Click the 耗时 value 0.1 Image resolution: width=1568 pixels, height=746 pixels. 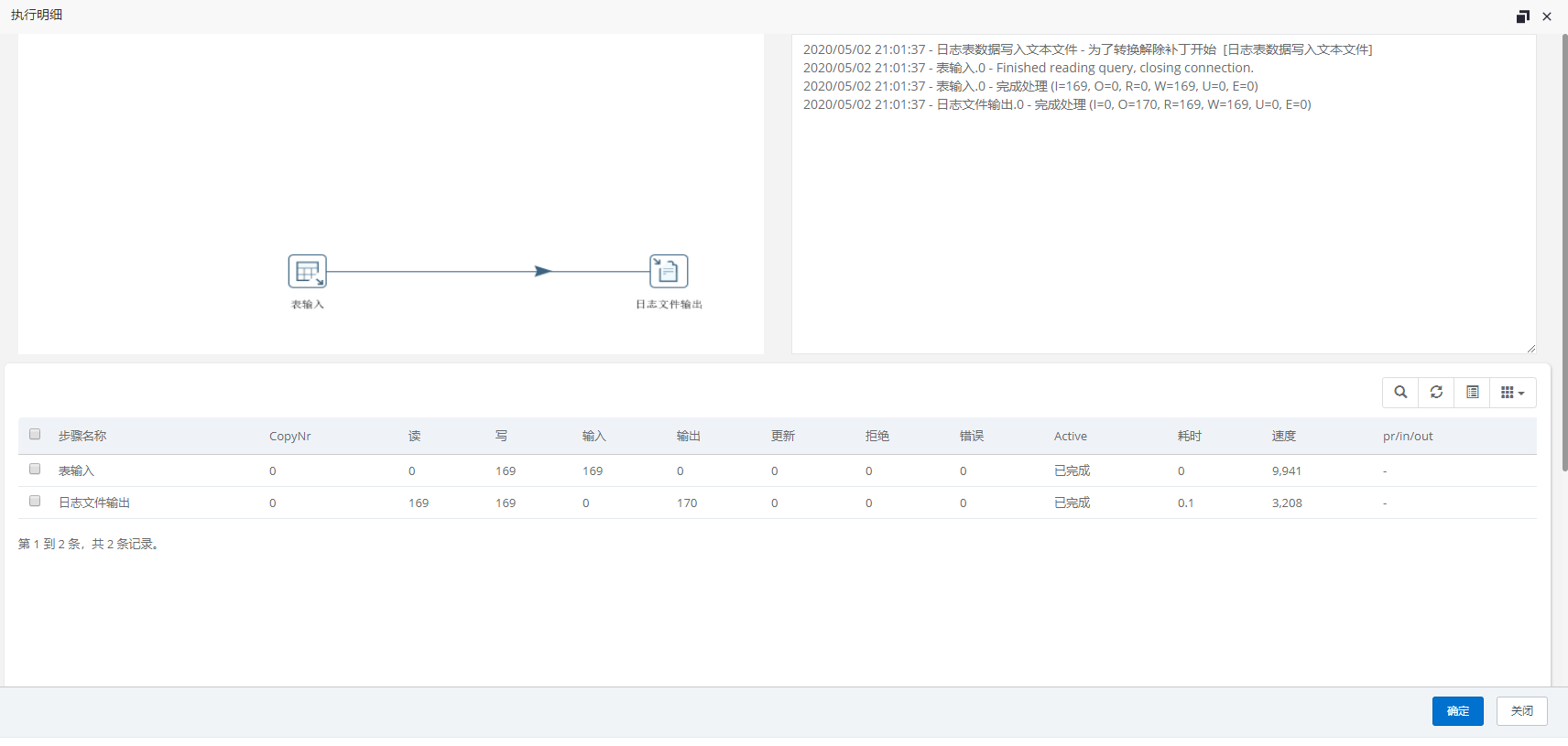[1185, 503]
